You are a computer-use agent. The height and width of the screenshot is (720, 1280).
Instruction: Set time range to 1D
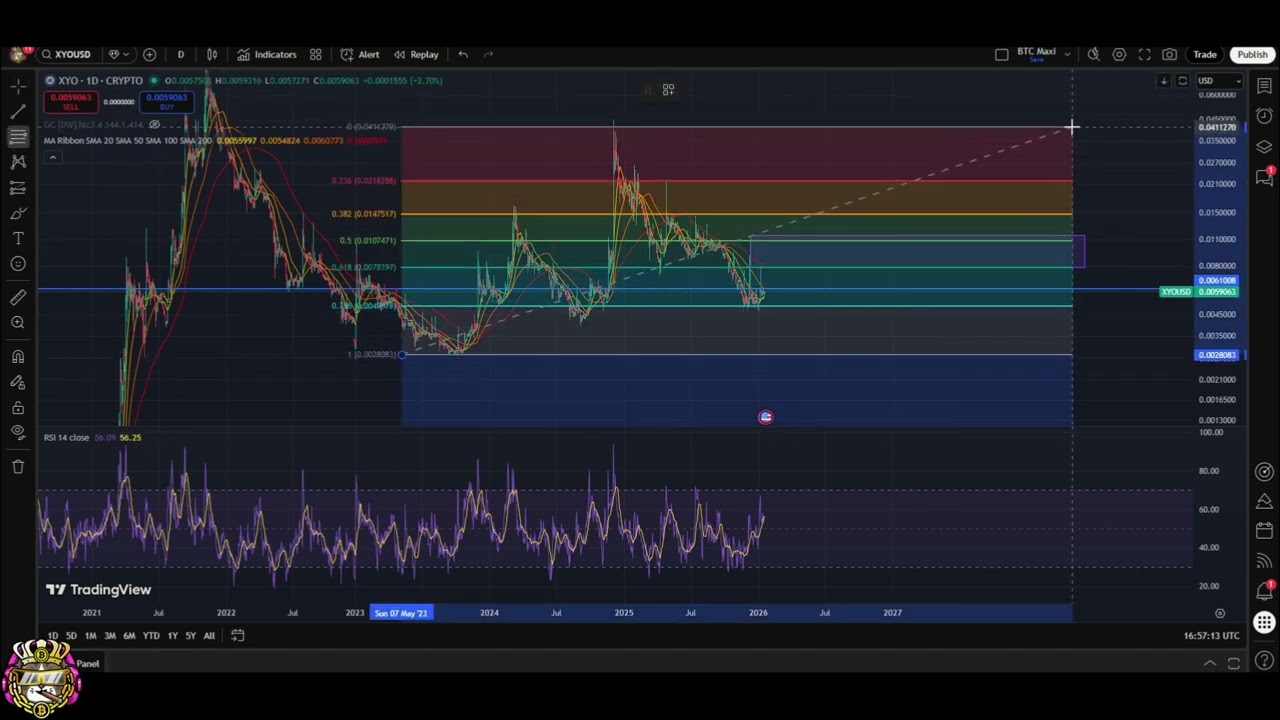pyautogui.click(x=52, y=636)
